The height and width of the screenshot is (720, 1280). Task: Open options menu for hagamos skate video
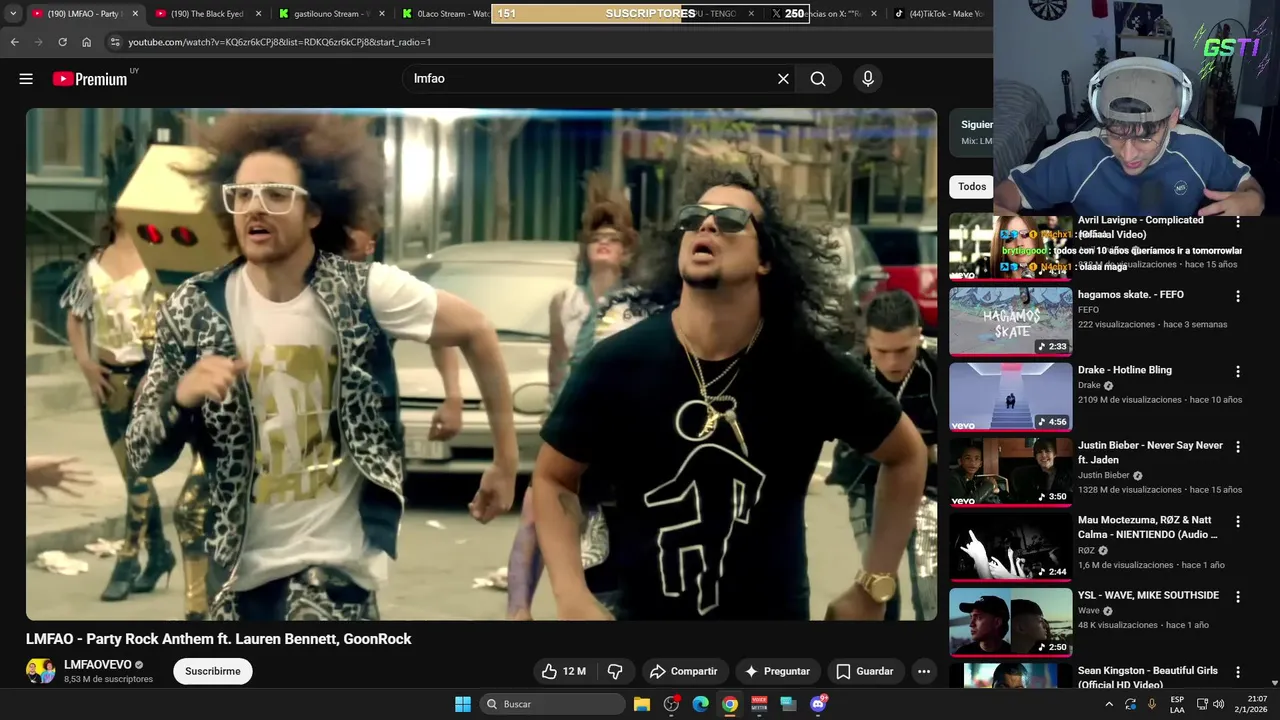1238,296
